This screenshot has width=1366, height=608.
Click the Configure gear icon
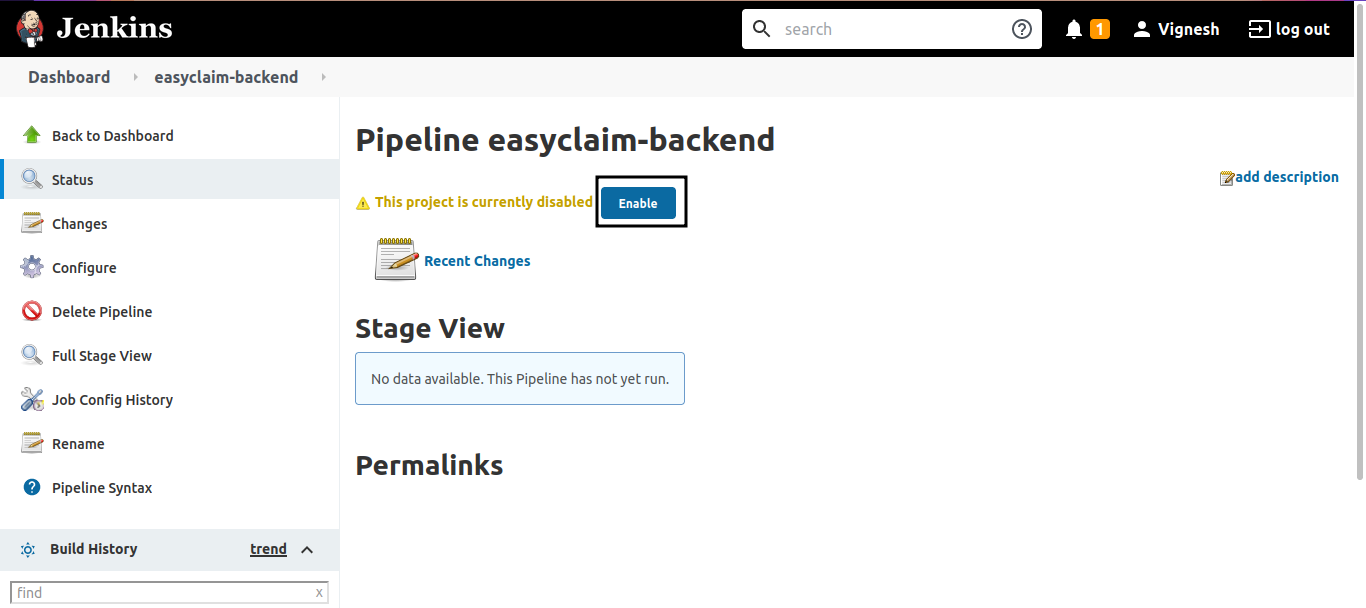32,267
